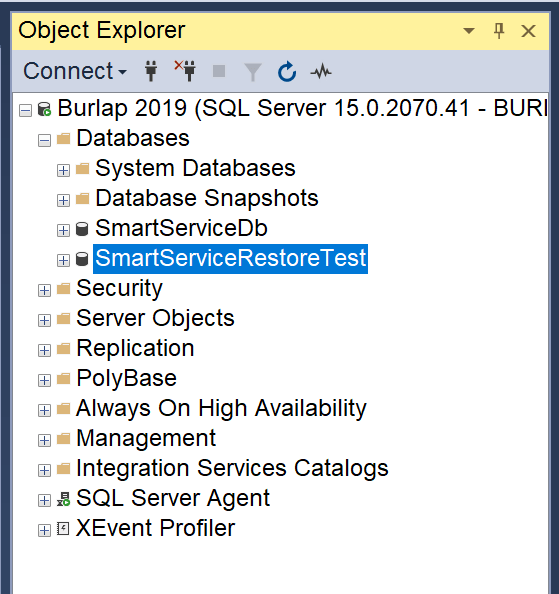The height and width of the screenshot is (594, 559).
Task: Select the PolyBase label
Action: [x=126, y=378]
